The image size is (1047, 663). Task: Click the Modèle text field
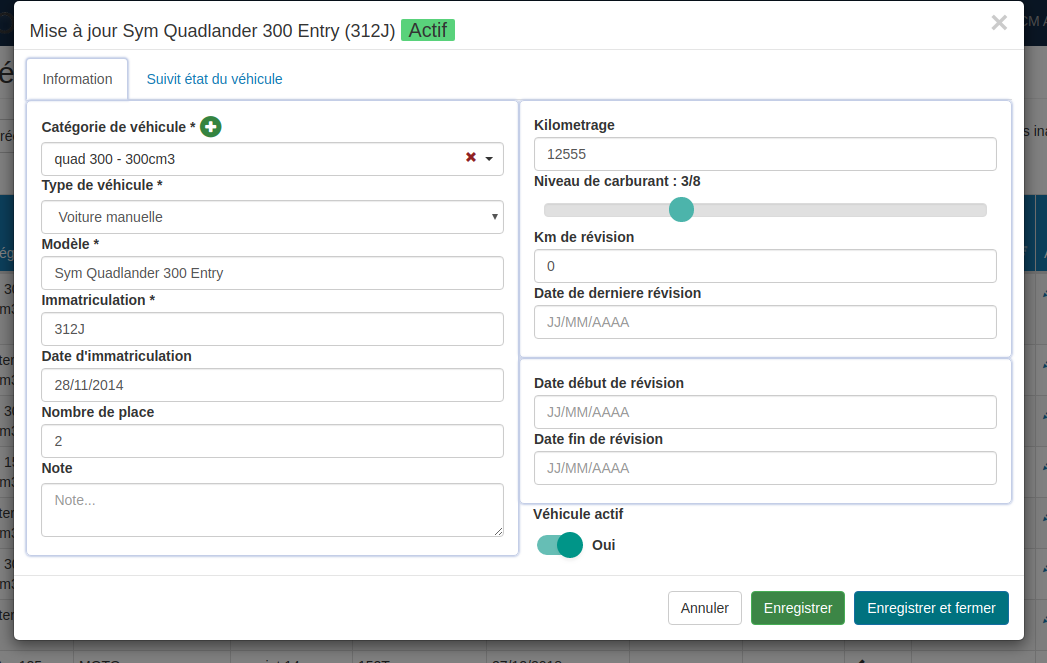[x=272, y=273]
